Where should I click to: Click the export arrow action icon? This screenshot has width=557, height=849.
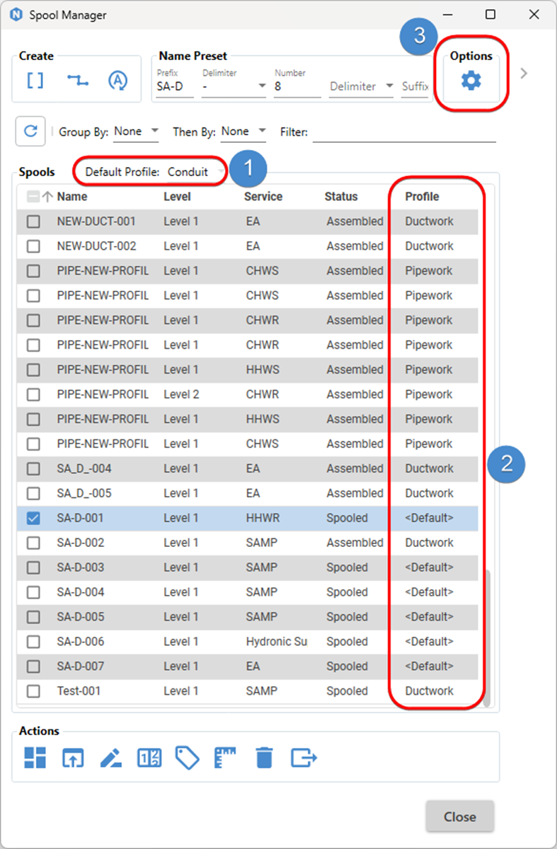point(304,758)
